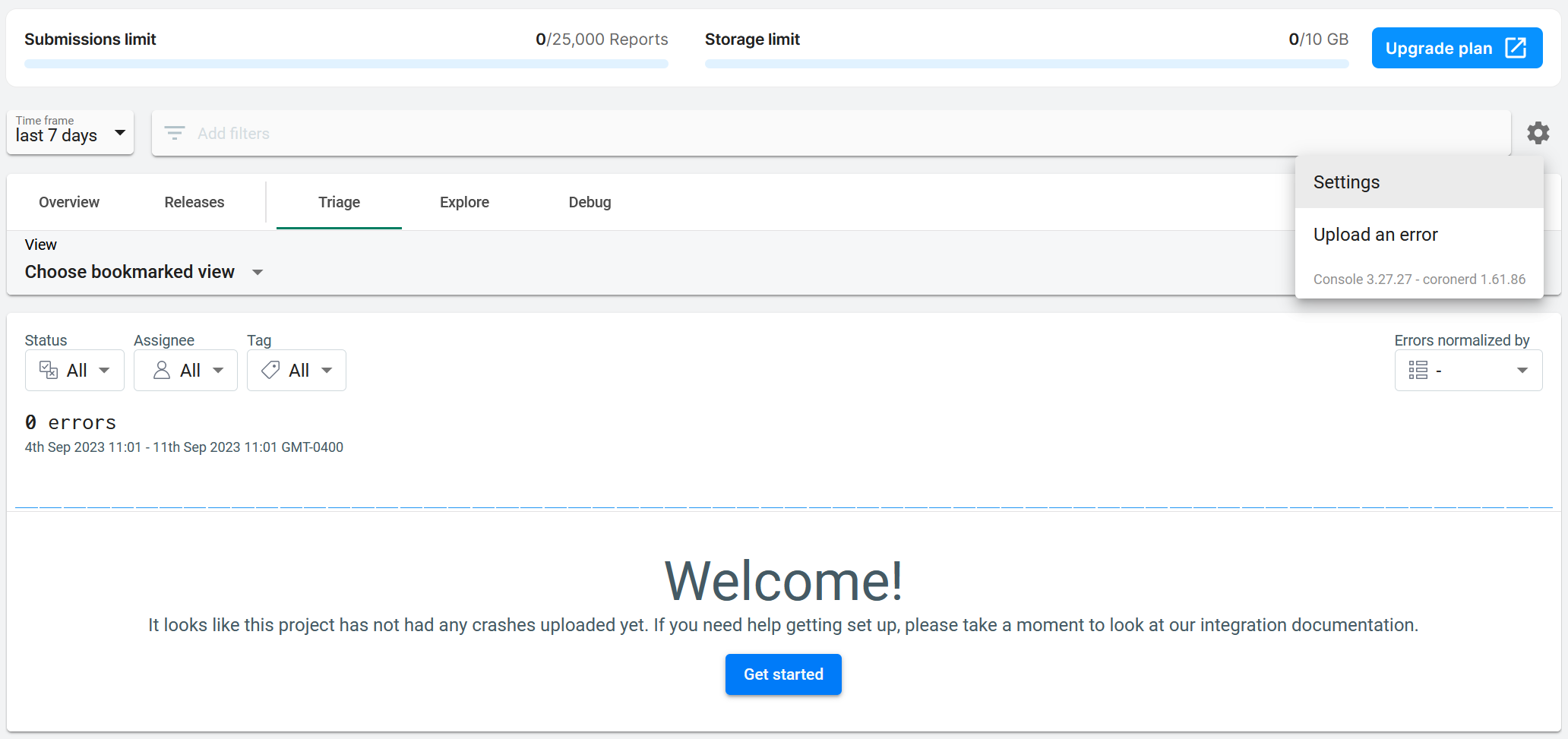The width and height of the screenshot is (1568, 739).
Task: Switch to the Overview tab
Action: 69,202
